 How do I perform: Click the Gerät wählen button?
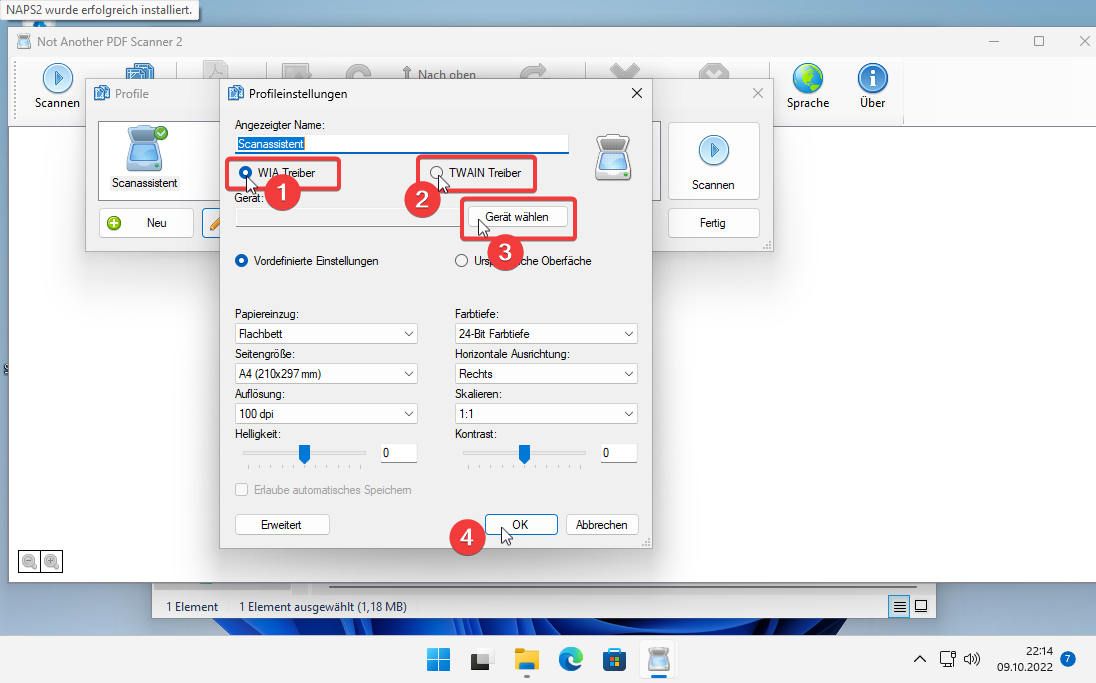tap(517, 217)
